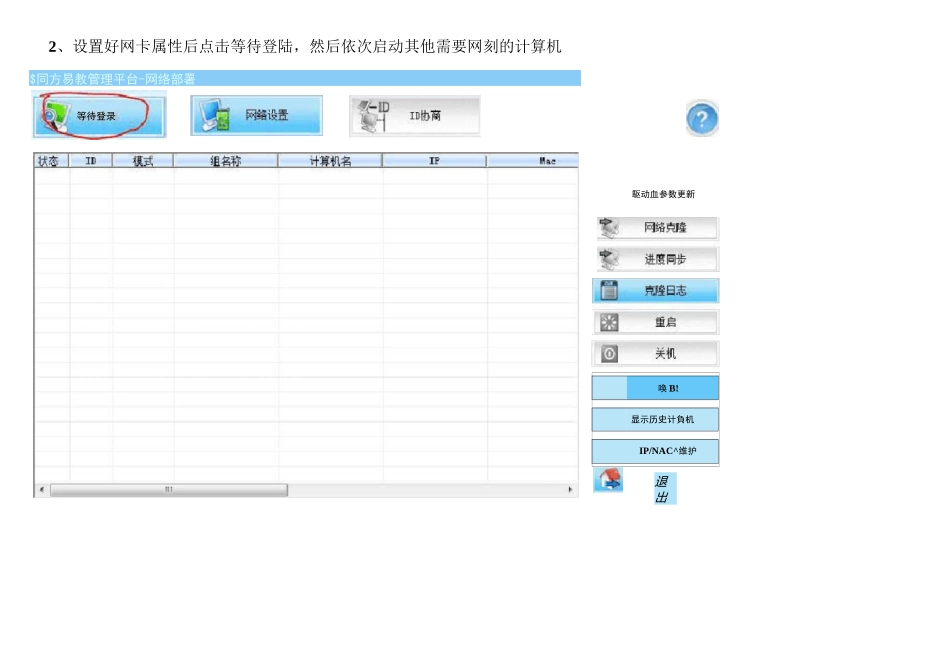Click the 网络设置 computer icon
Viewport: 950px width, 672px height.
216,115
